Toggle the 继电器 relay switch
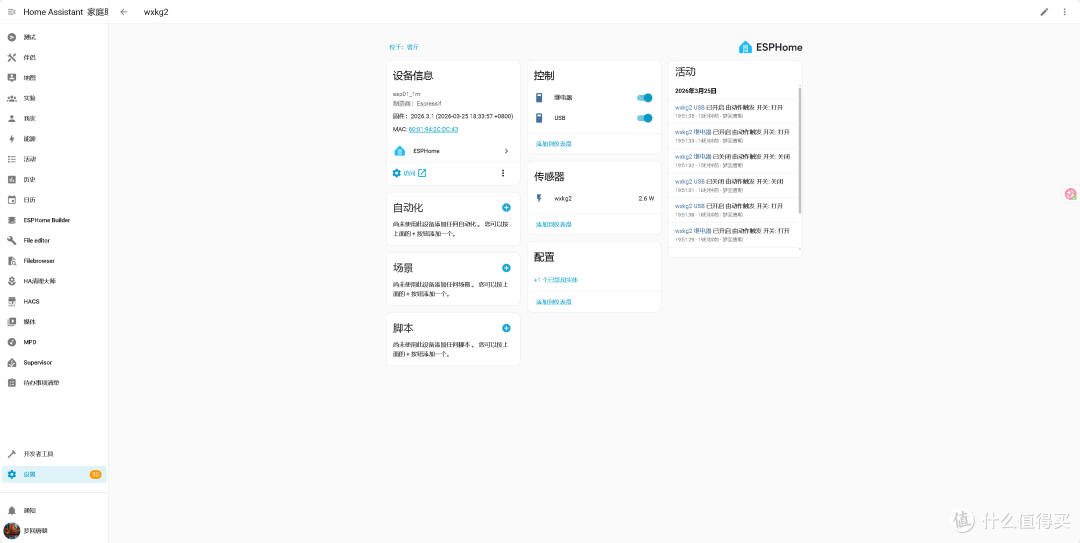Image resolution: width=1080 pixels, height=543 pixels. coord(645,98)
